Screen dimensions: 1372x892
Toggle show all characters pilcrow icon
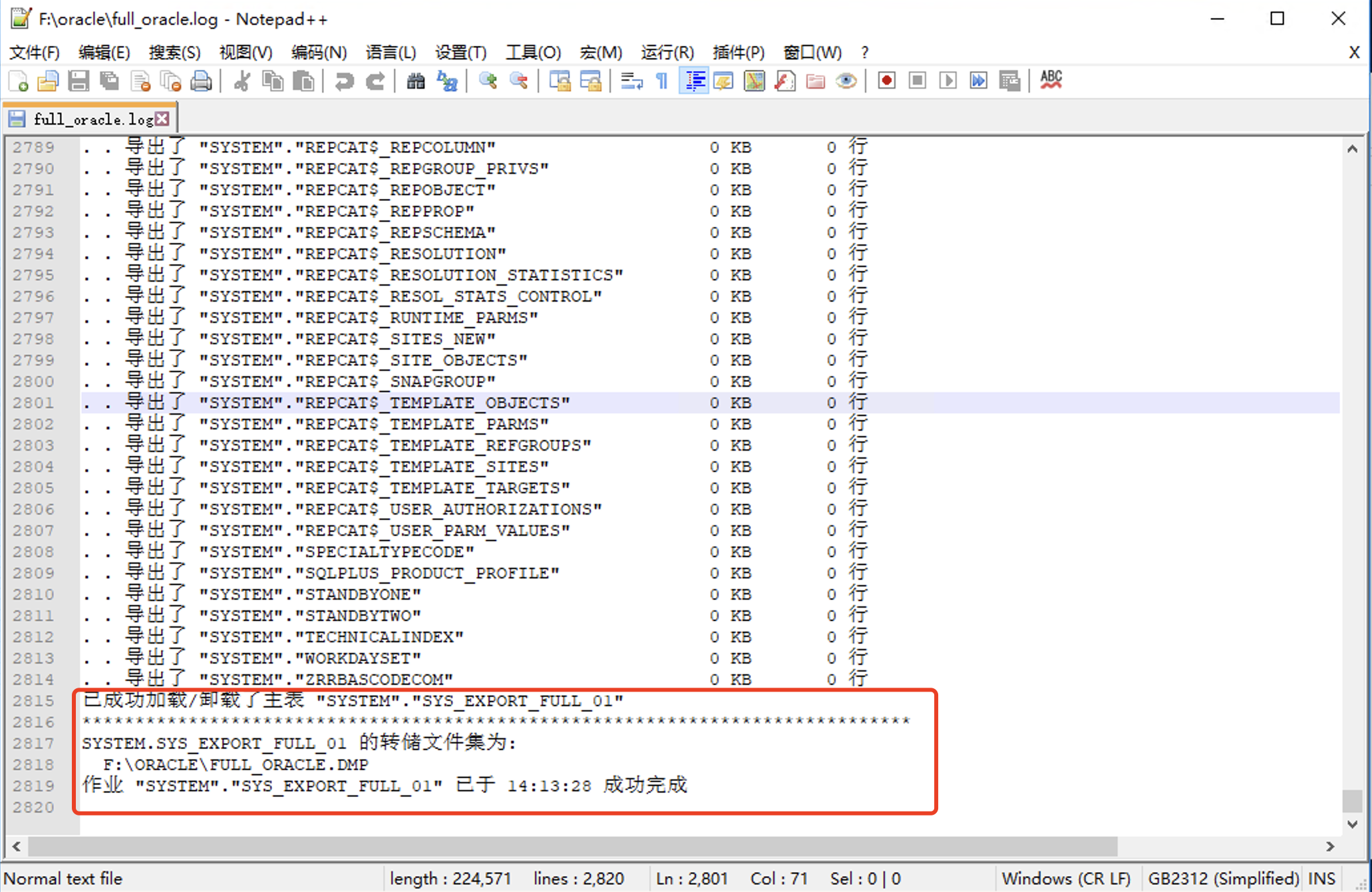pos(662,81)
